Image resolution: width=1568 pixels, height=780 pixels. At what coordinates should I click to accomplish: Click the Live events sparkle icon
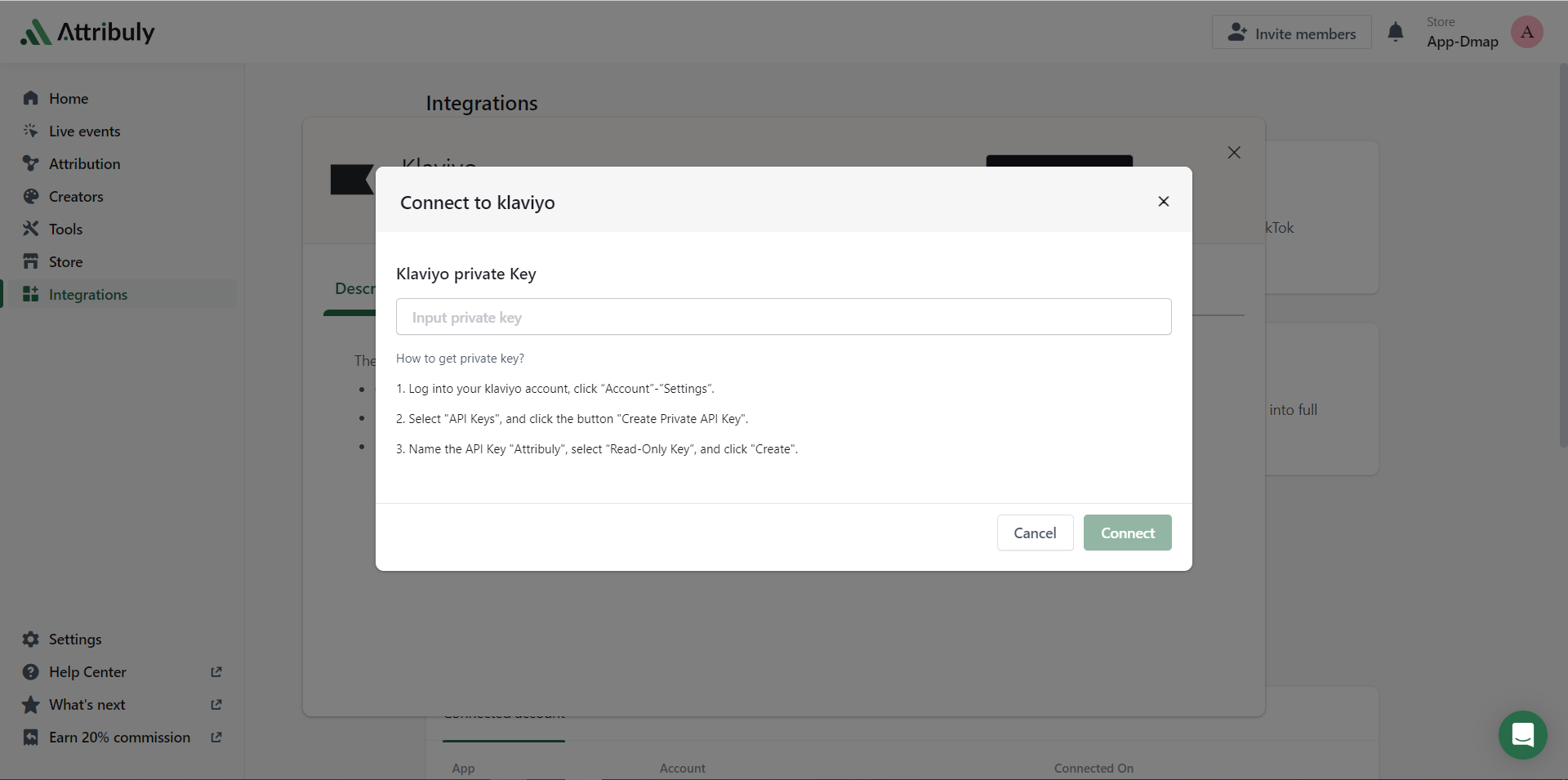pos(31,131)
